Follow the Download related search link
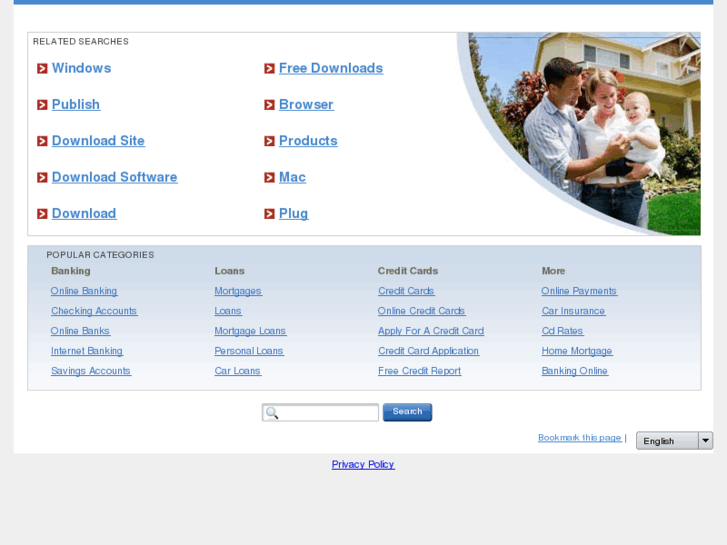Screen dimensions: 727x545 pos(84,213)
